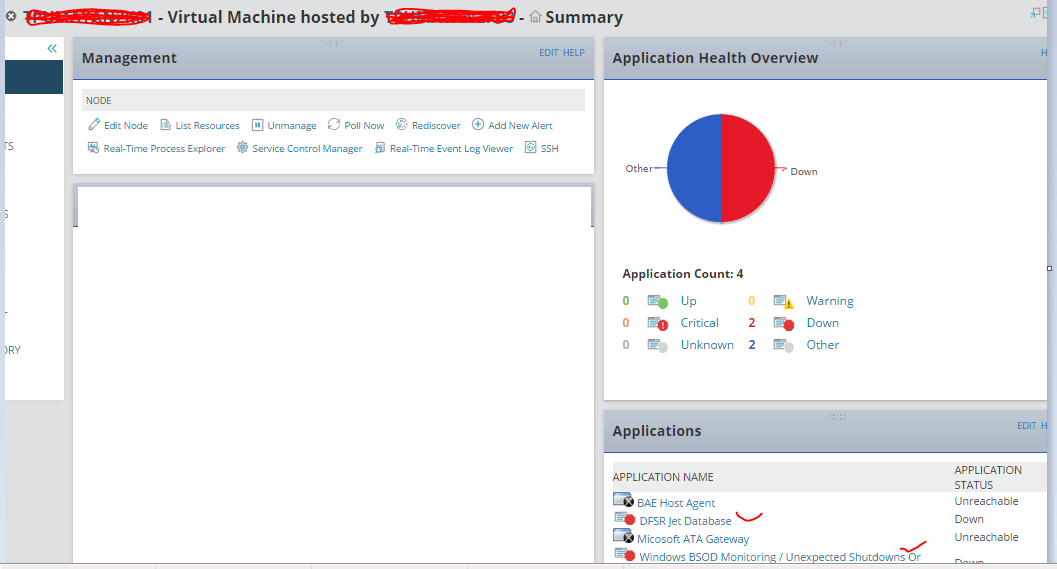The width and height of the screenshot is (1057, 569).
Task: Click the BAE Host Agent application icon
Action: pyautogui.click(x=624, y=500)
